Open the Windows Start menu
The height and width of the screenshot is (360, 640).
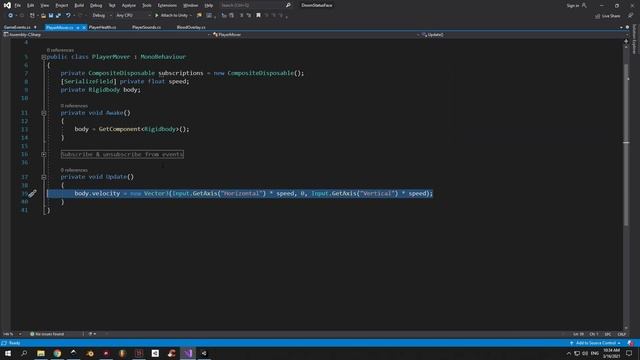8,353
